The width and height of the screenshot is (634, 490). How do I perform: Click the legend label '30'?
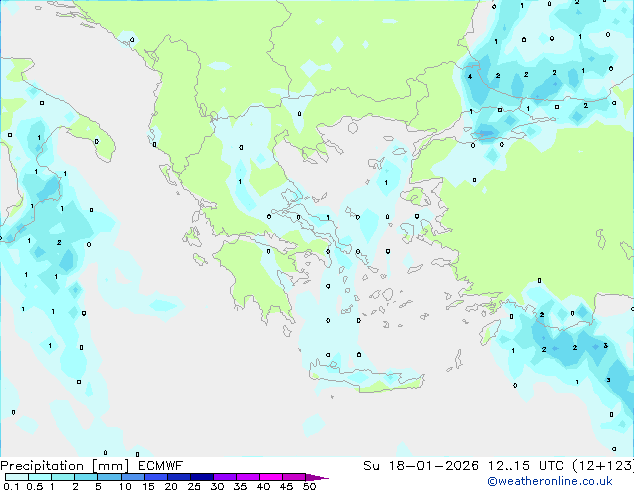pyautogui.click(x=217, y=486)
